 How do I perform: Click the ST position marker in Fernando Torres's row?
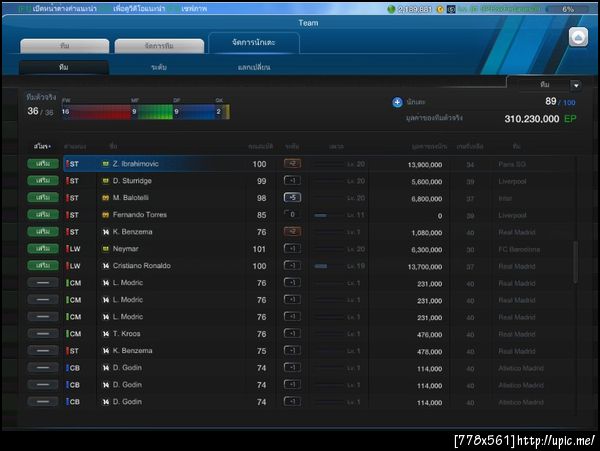tap(73, 215)
